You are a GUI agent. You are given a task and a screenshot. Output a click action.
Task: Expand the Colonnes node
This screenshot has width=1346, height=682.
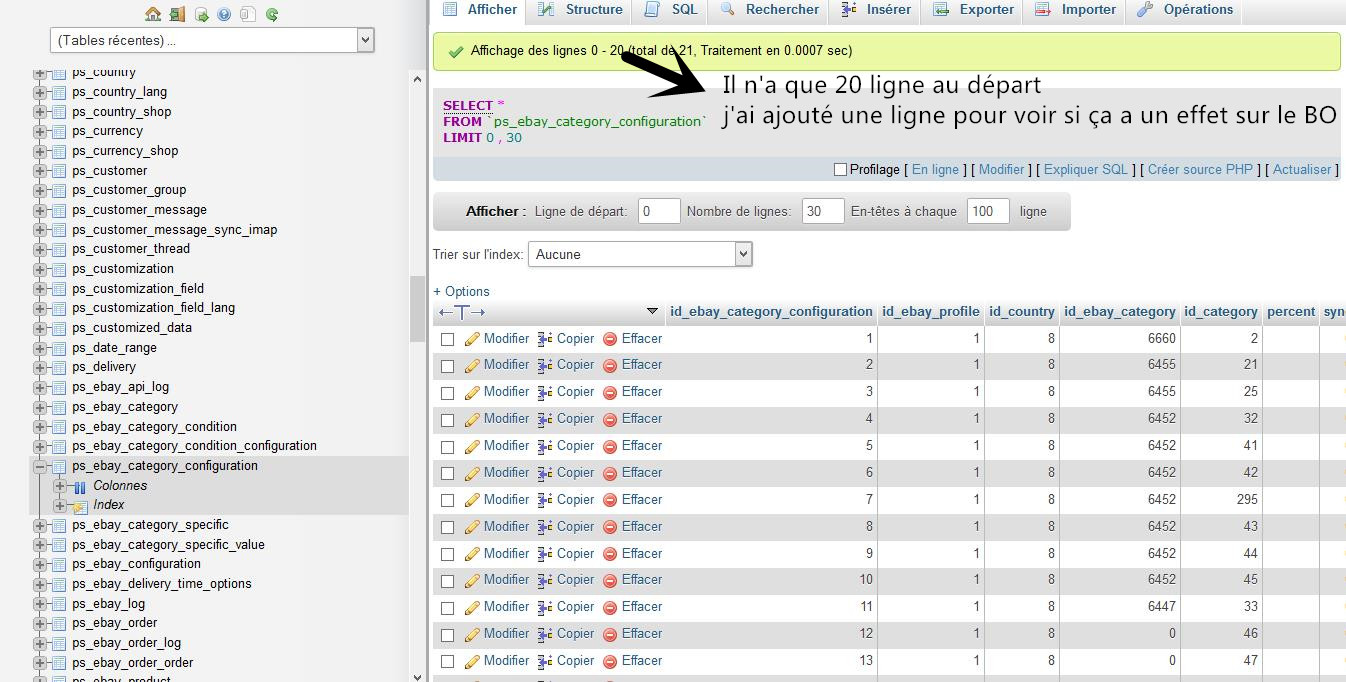60,486
